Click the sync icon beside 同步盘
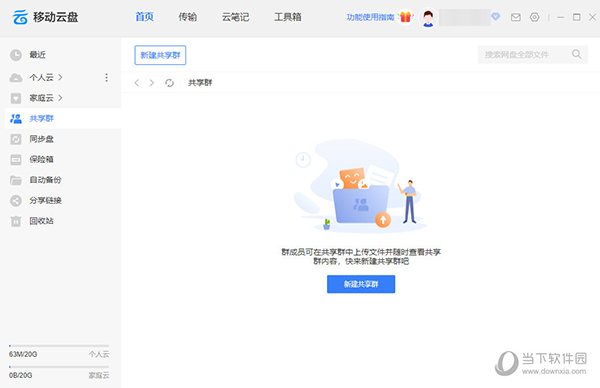Viewport: 600px width, 388px height. [16, 139]
